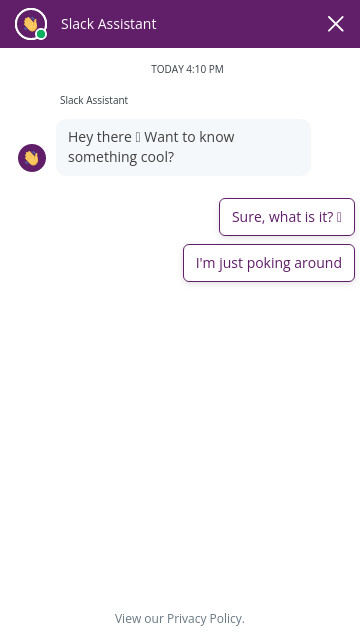
Task: Click the TODAY 4:10 PM timestamp
Action: point(187,69)
